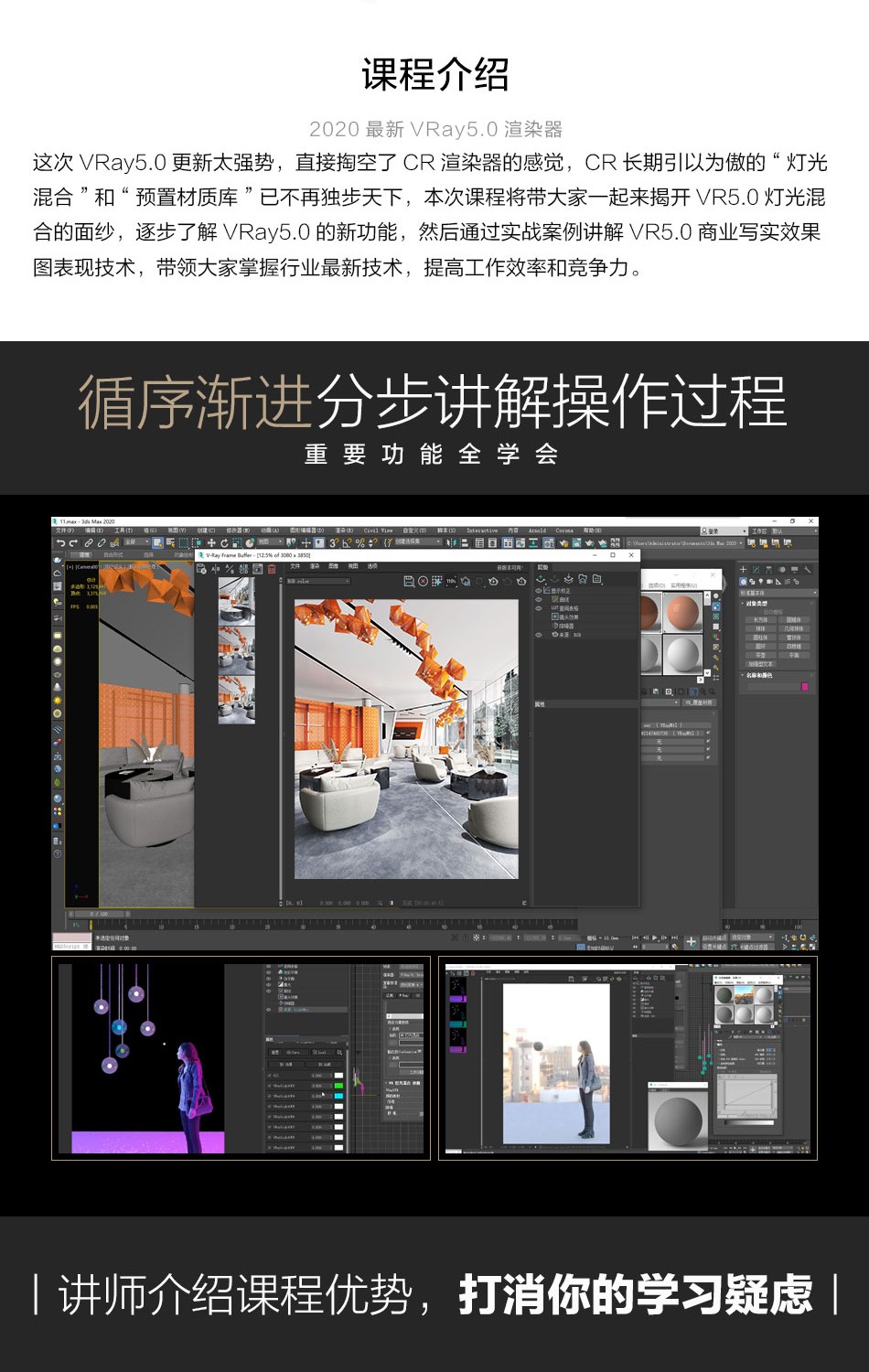Save rendered image in V-Ray Frame Buffer
Screen dimensions: 869x1372
(x=408, y=581)
